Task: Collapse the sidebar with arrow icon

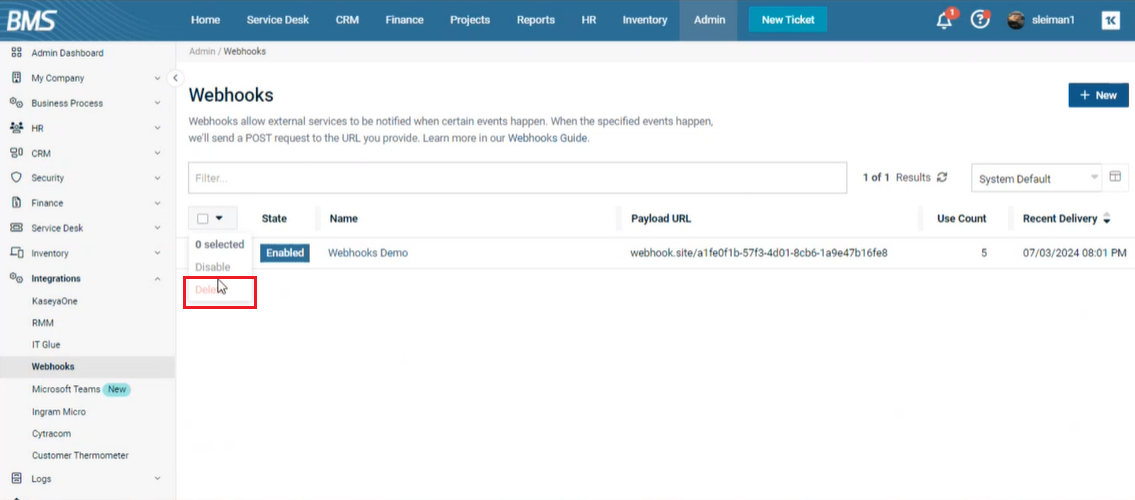Action: click(x=175, y=78)
